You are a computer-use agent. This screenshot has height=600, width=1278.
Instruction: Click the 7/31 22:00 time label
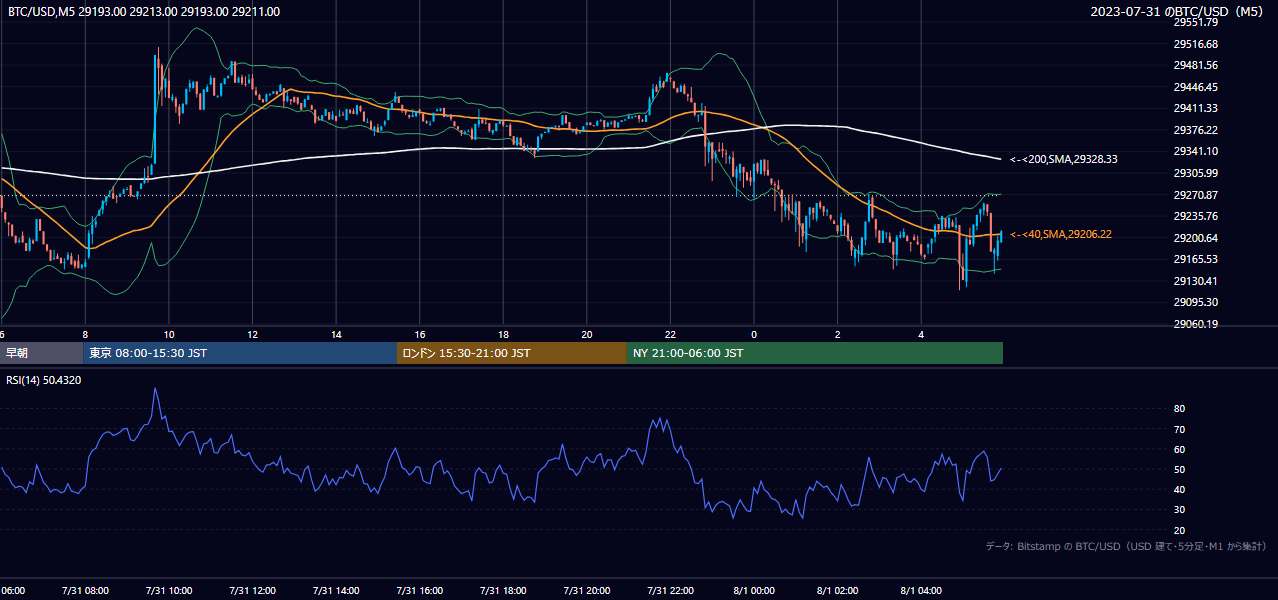[x=670, y=590]
